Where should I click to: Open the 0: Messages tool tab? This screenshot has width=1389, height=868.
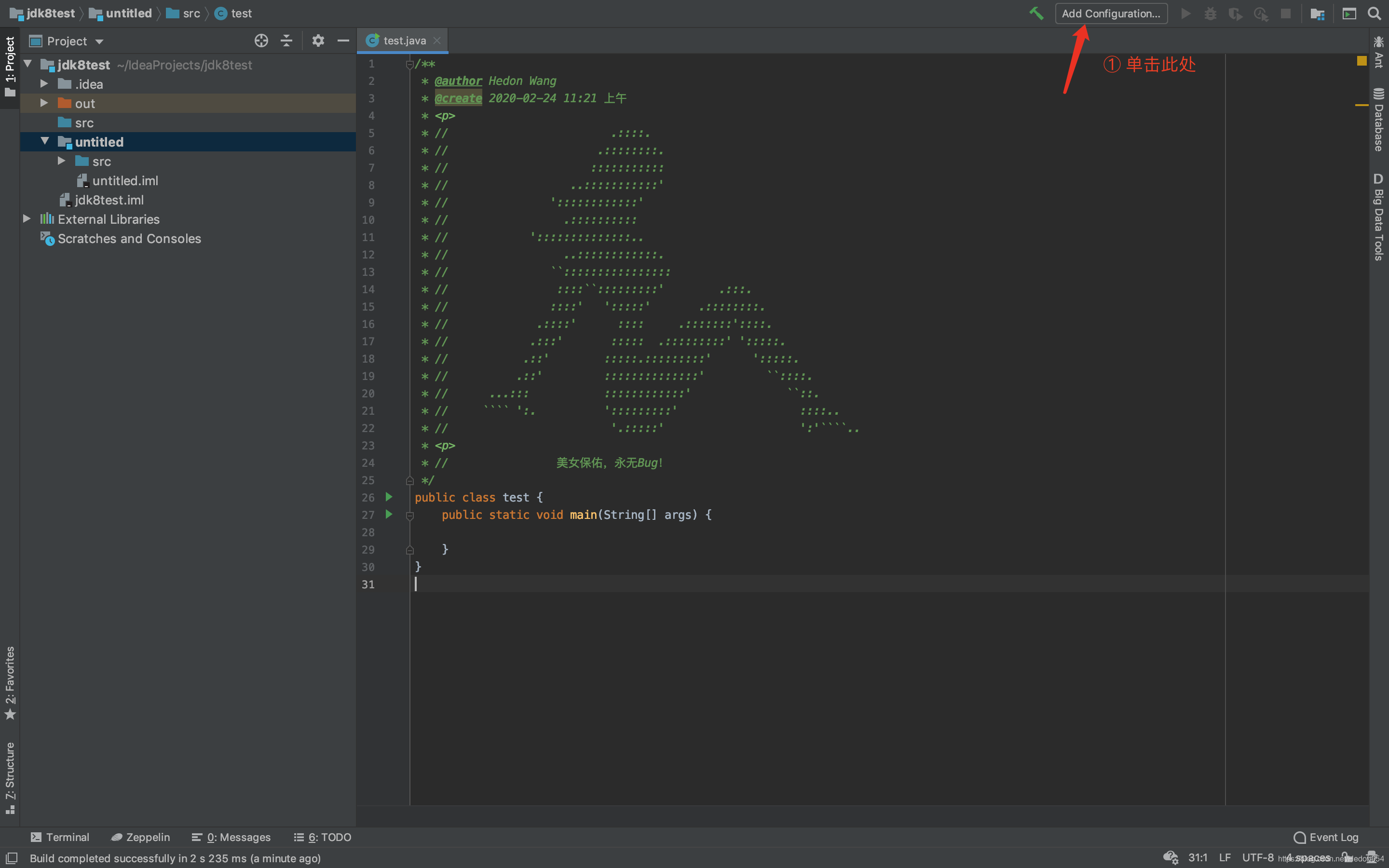click(x=231, y=837)
